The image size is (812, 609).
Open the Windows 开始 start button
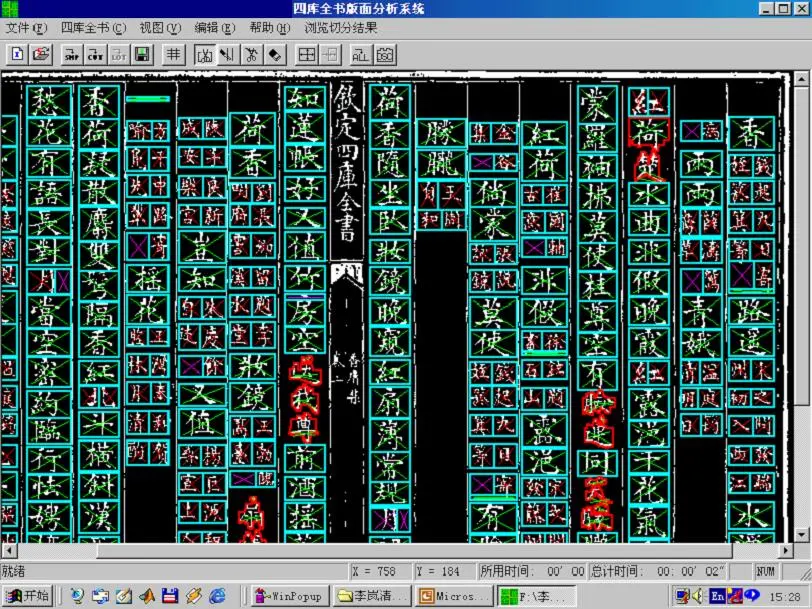[28, 596]
